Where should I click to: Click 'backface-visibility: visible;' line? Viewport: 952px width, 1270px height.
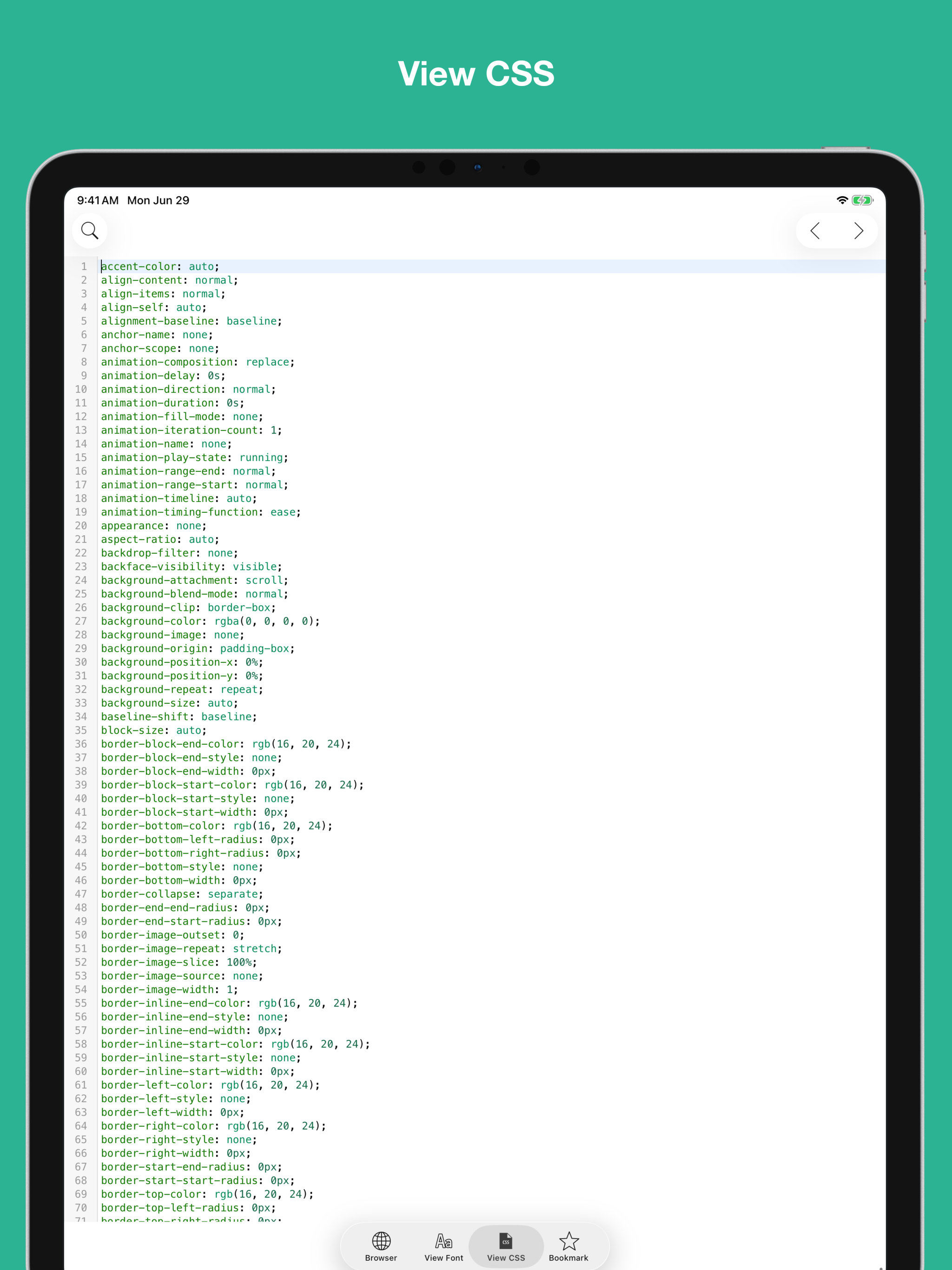click(192, 567)
